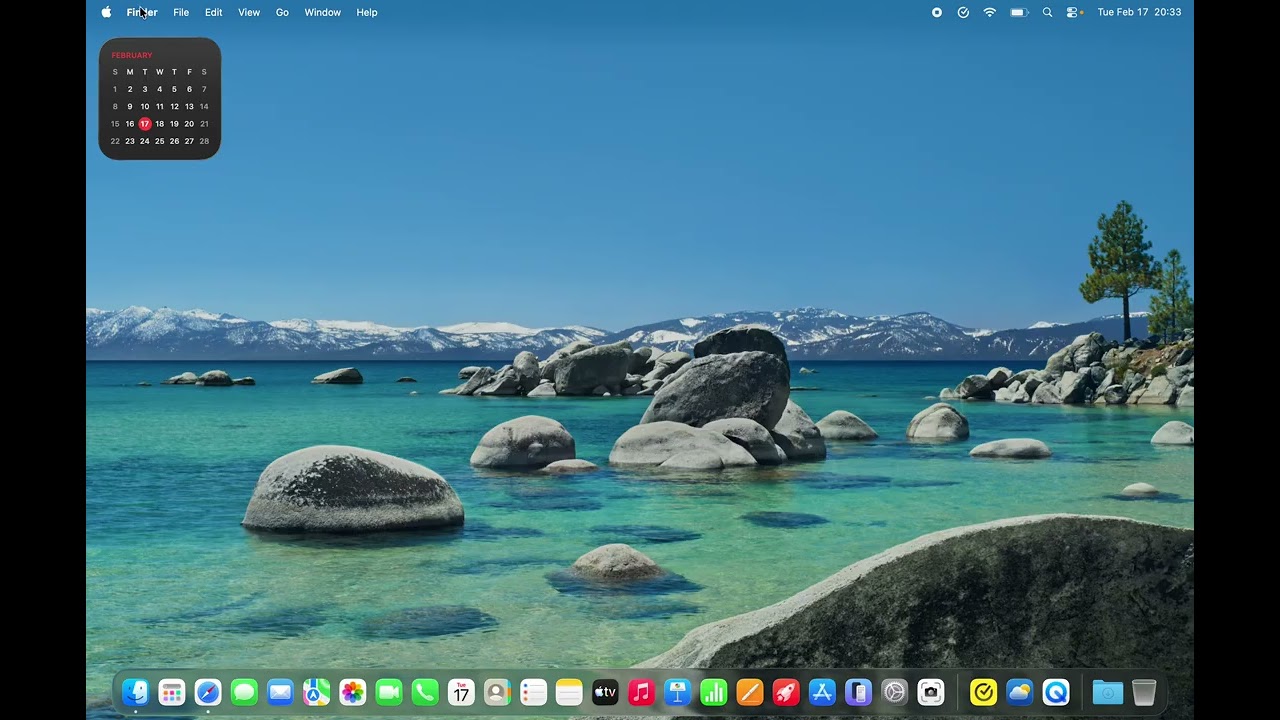Open the red rocket app icon
1280x720 pixels.
tap(786, 692)
